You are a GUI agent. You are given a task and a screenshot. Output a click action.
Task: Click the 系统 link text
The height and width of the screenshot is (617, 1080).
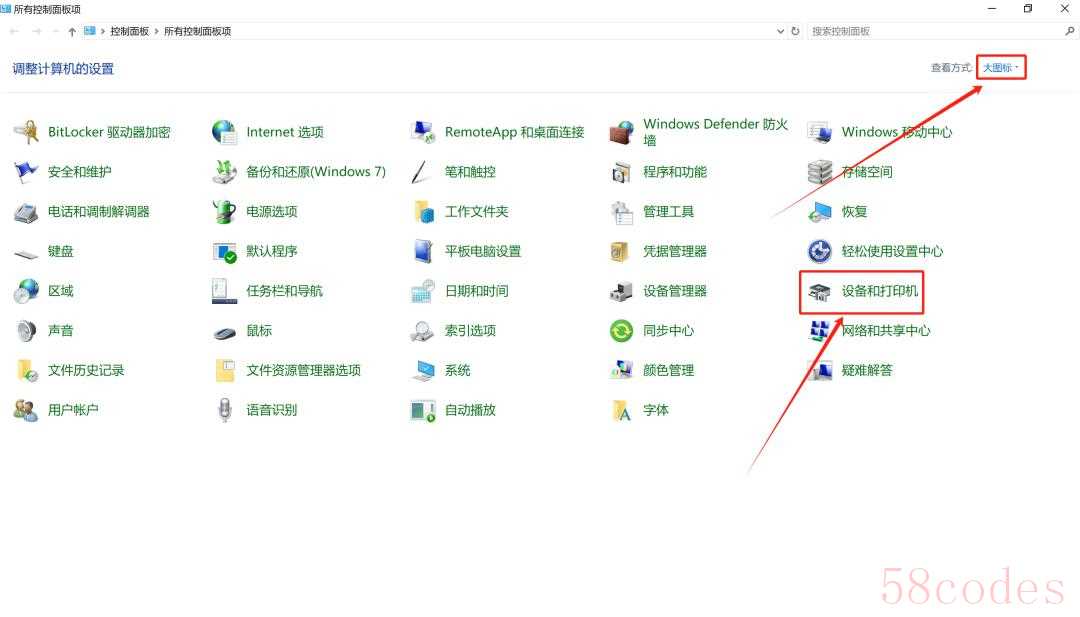pyautogui.click(x=457, y=370)
